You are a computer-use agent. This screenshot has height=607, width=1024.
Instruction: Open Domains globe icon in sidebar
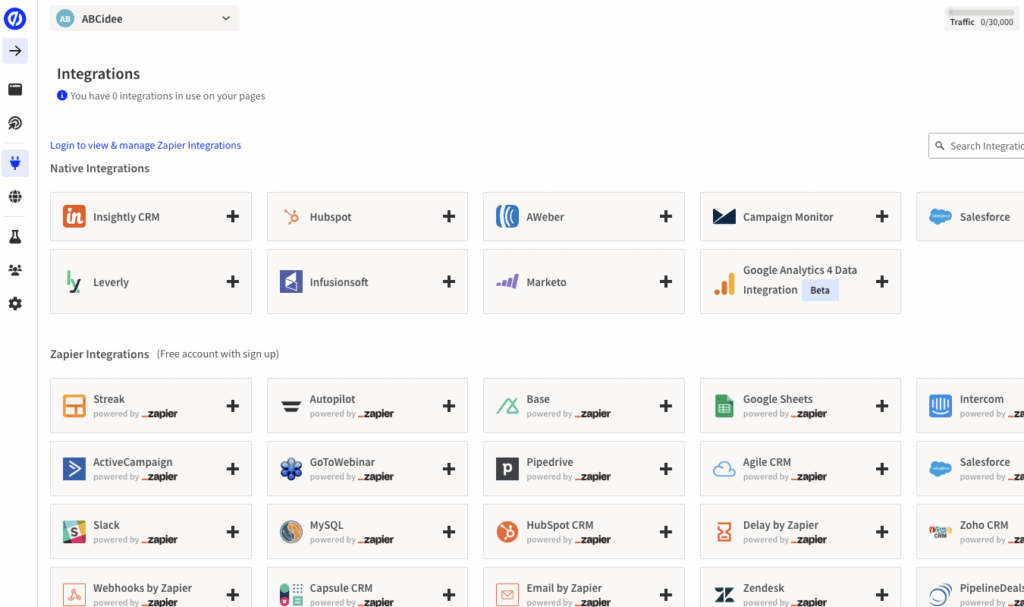(x=15, y=197)
